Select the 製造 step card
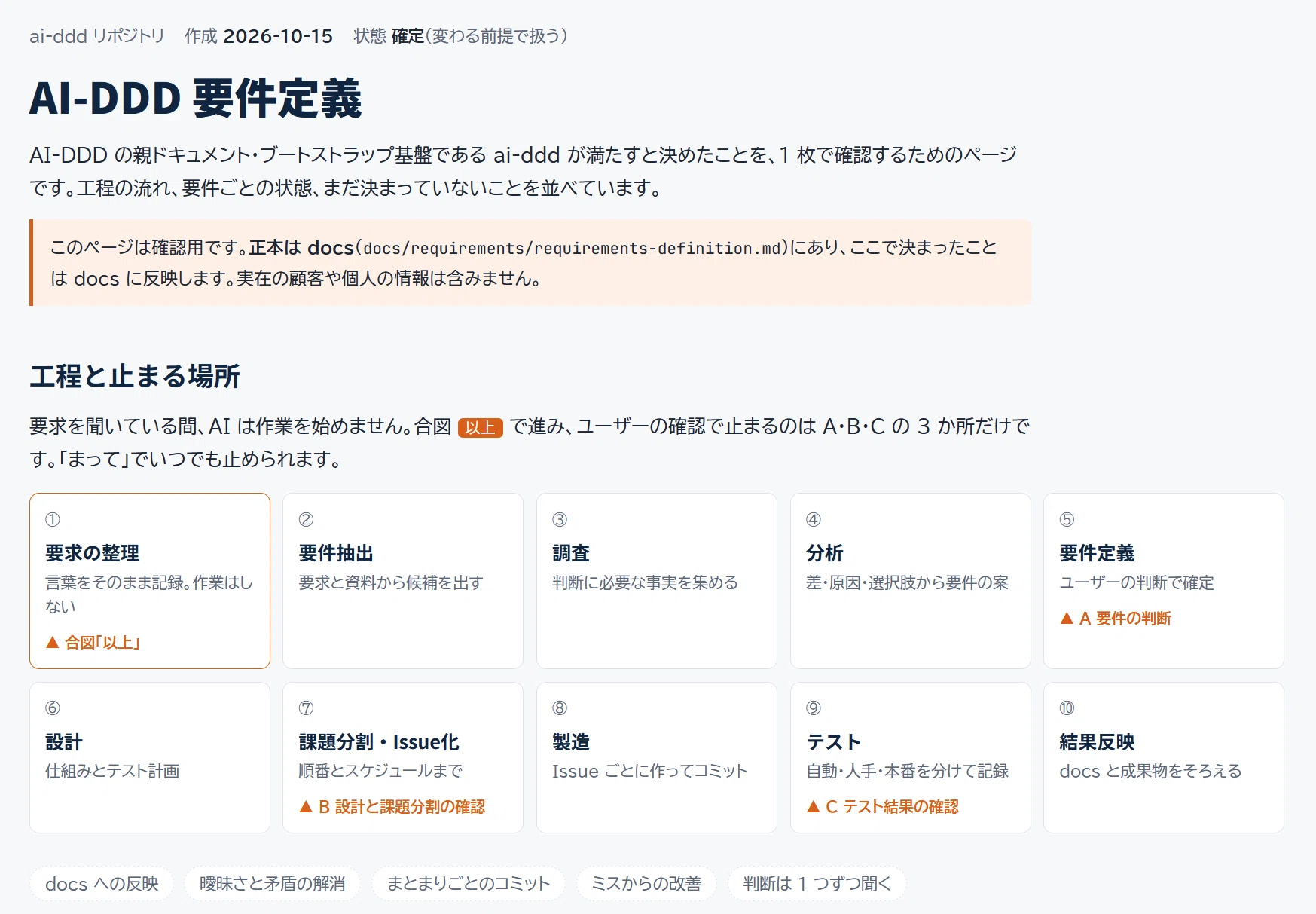Screen dimensions: 1316x914 point(657,757)
